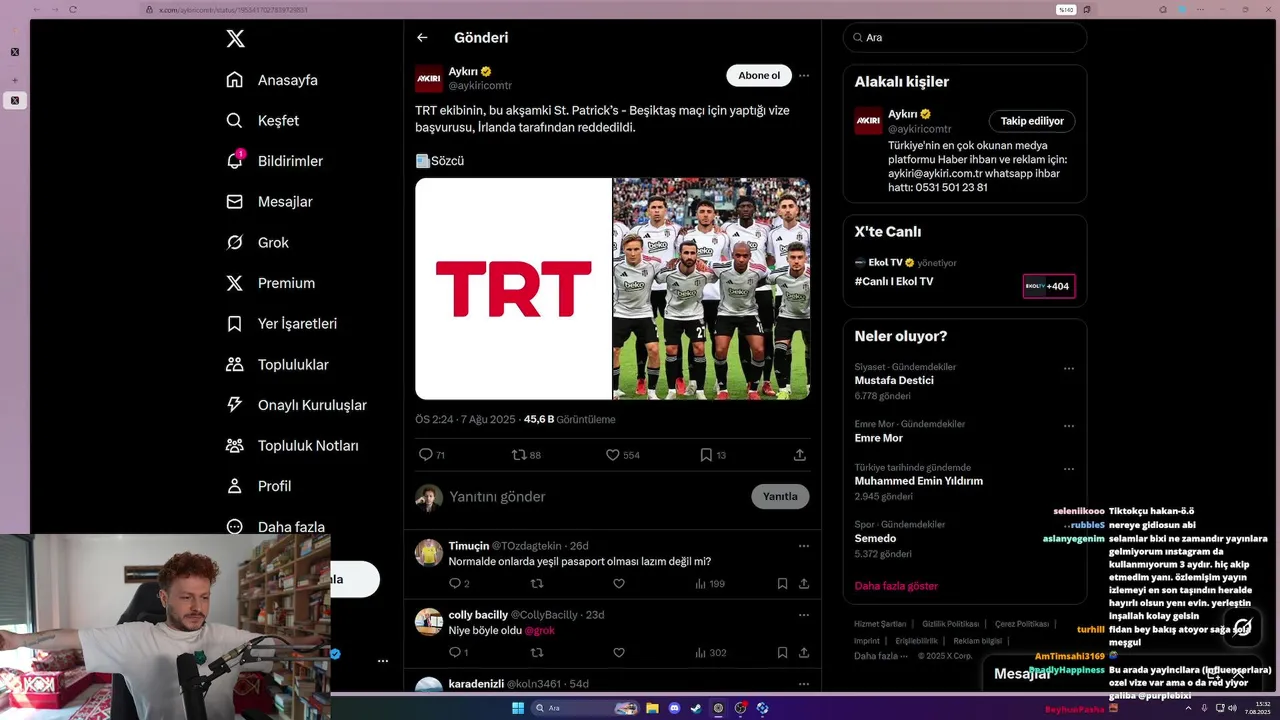The image size is (1280, 720).
Task: Open options for Muhammed Emin Yıldırım trend
Action: click(1069, 468)
